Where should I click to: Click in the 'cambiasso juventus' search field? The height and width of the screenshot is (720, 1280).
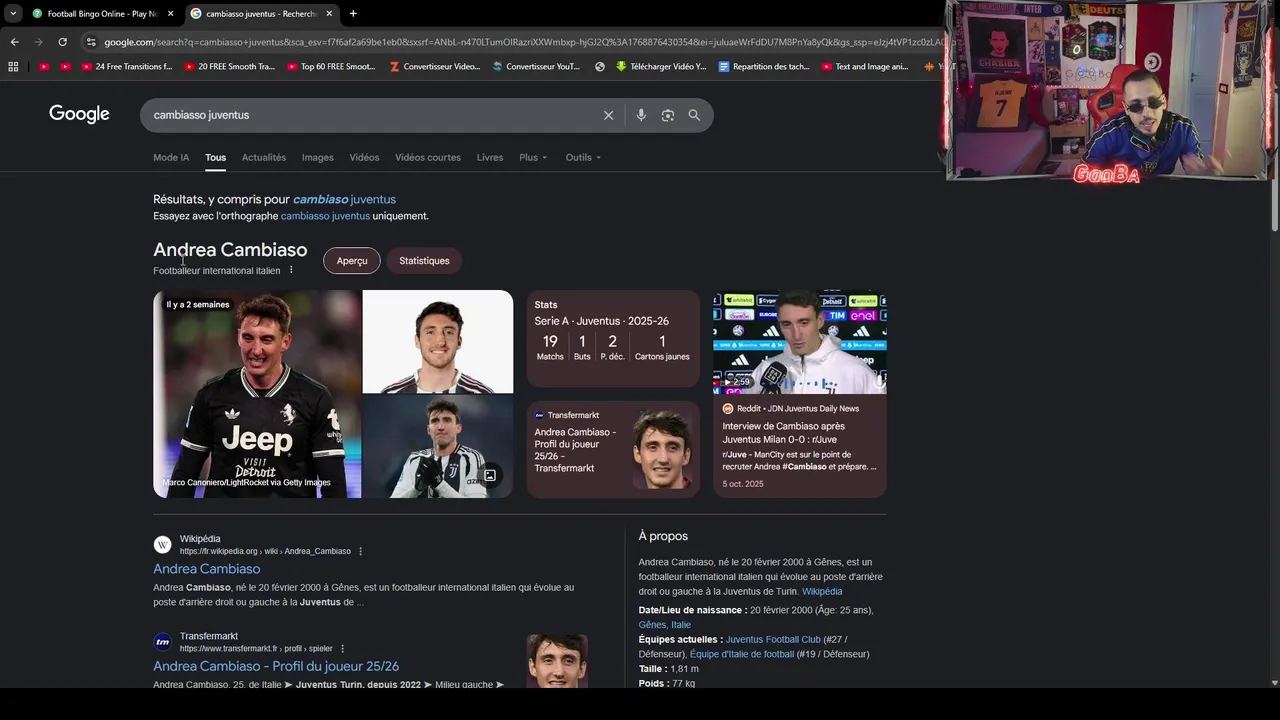coord(370,115)
